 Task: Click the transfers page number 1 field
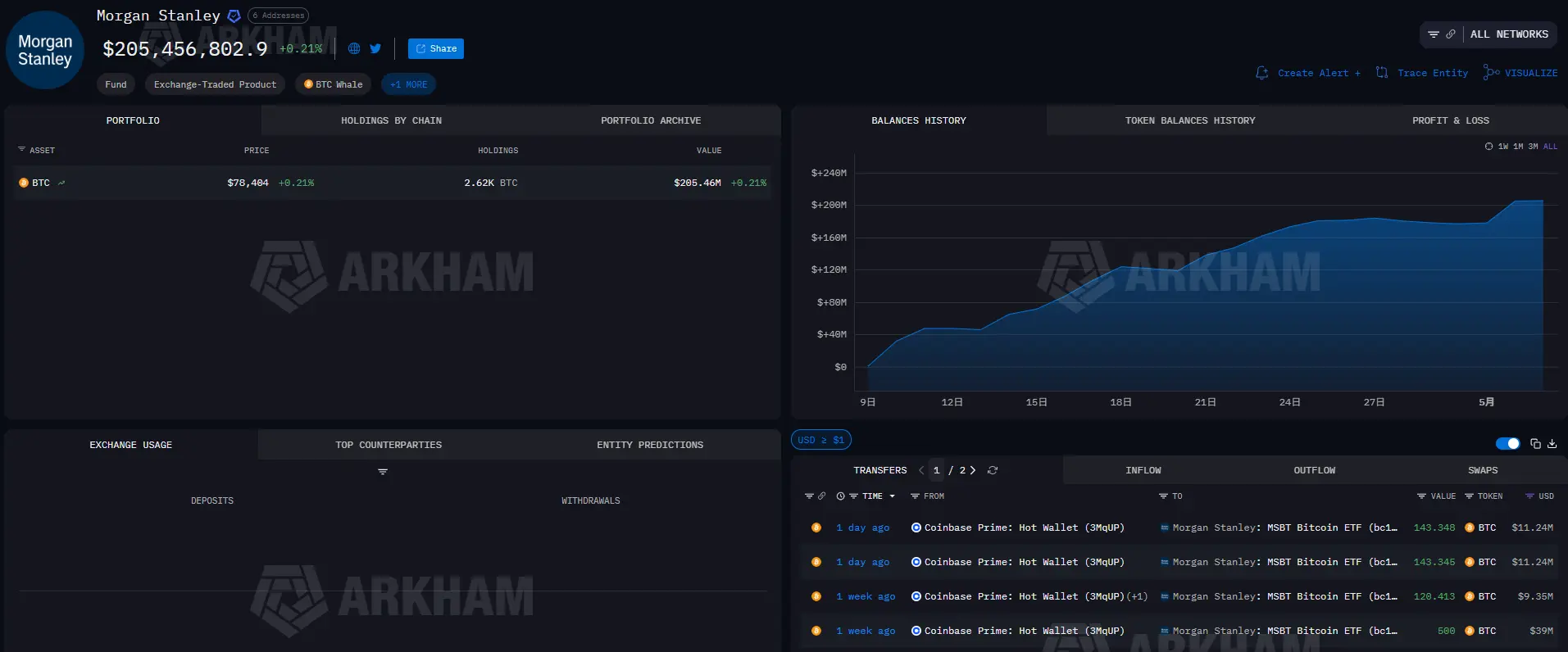936,470
